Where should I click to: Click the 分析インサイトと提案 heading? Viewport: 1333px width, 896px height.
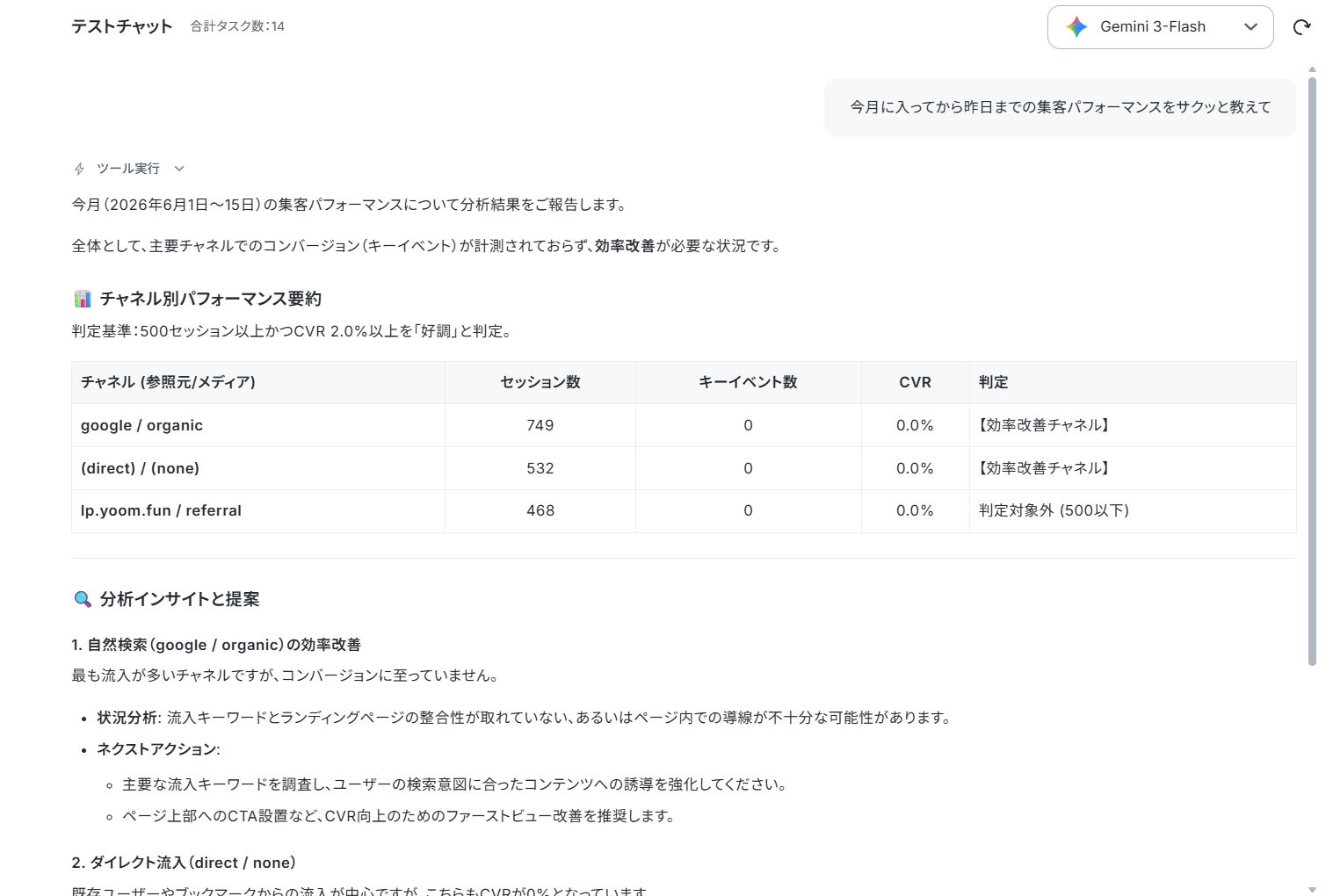pyautogui.click(x=179, y=599)
